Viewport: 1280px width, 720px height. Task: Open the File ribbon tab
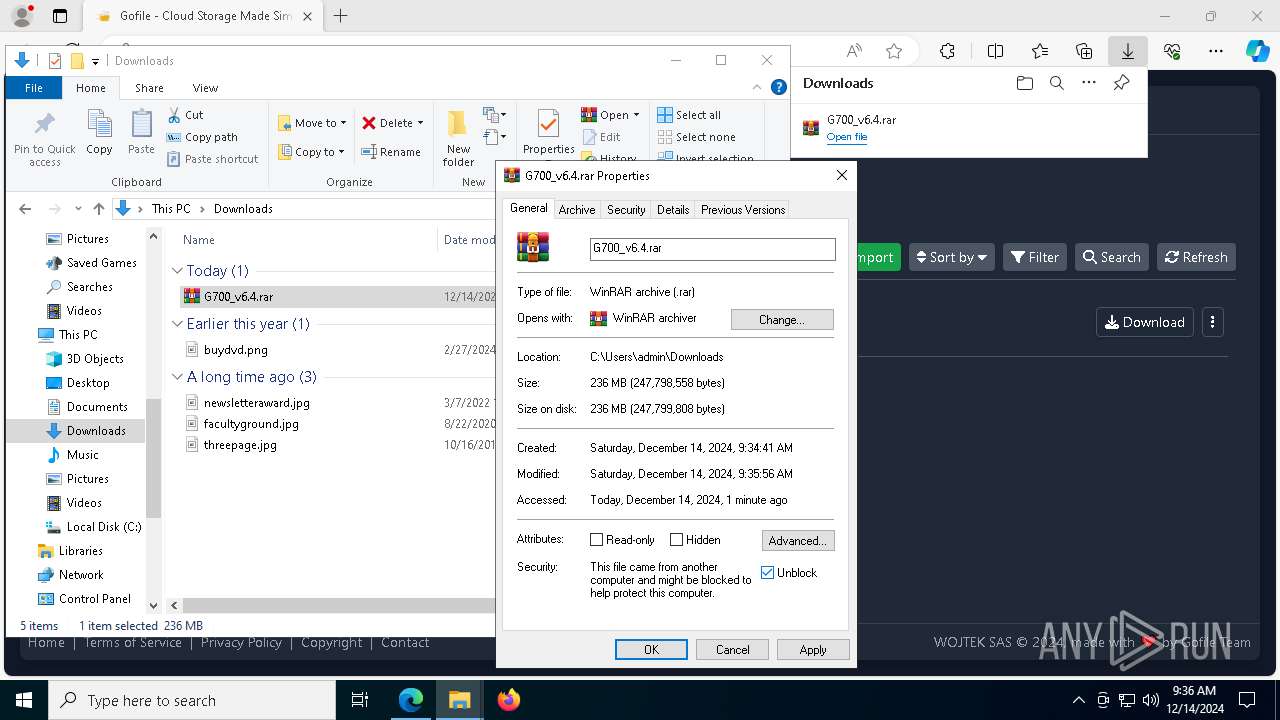click(34, 88)
